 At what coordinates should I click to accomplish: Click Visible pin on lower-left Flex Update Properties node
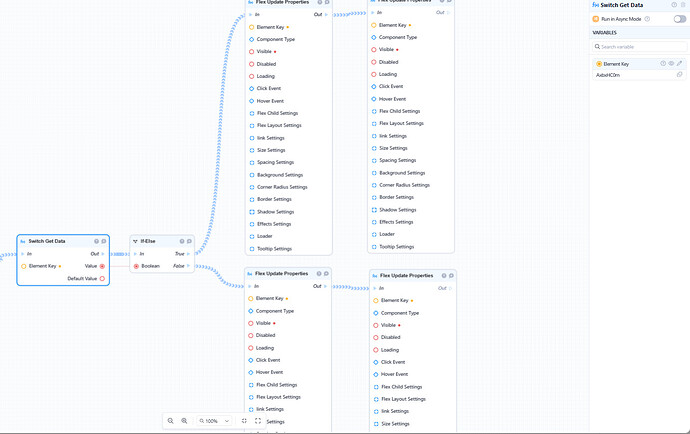click(x=251, y=324)
